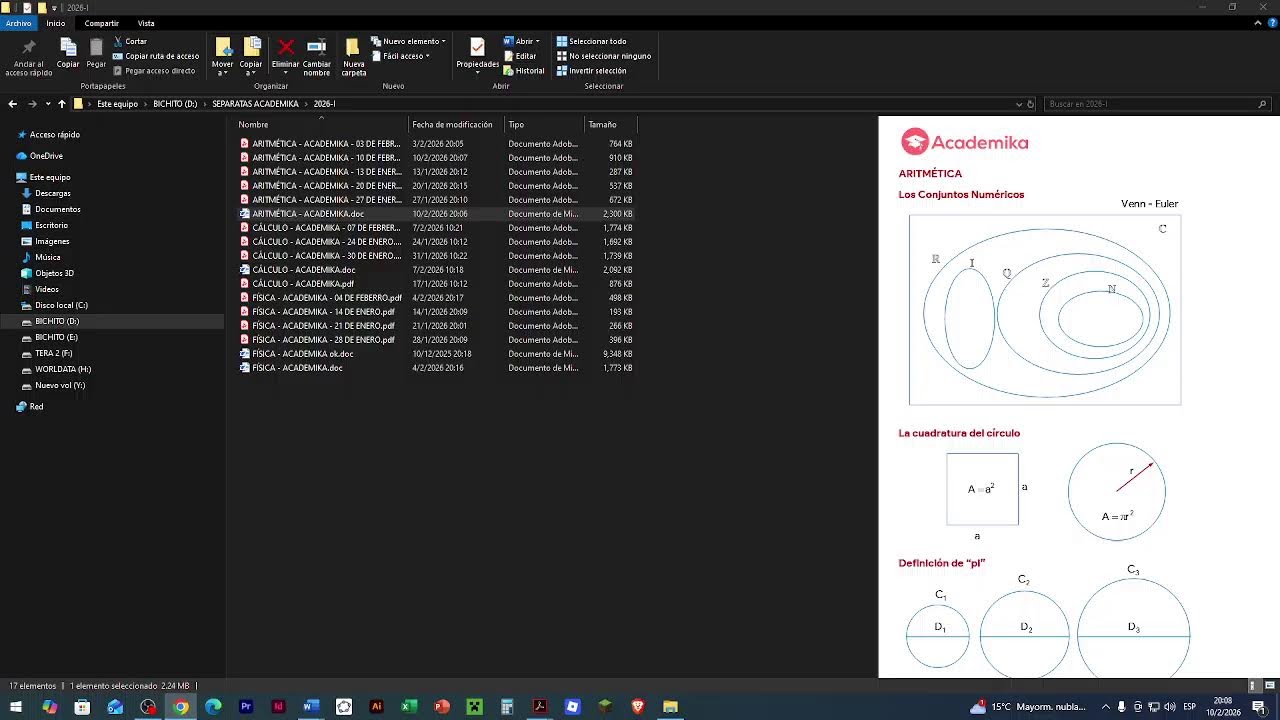This screenshot has width=1280, height=720.
Task: Expand the Fácil acceso dropdown
Action: pyautogui.click(x=400, y=56)
